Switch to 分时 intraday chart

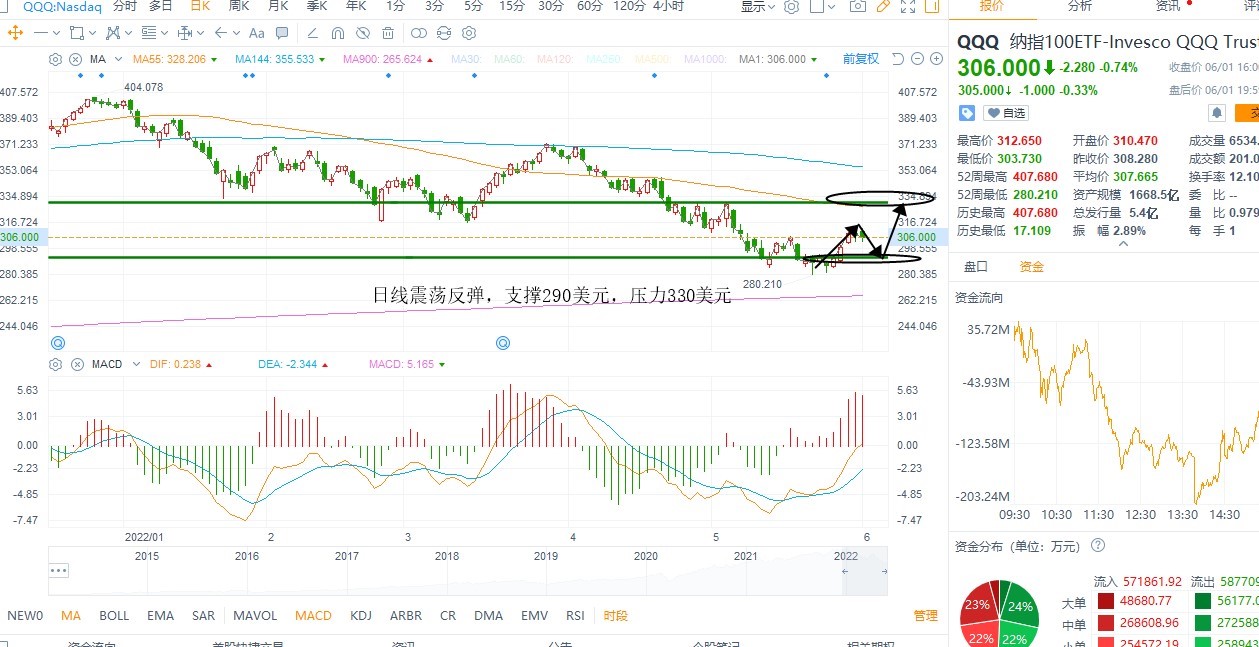click(125, 6)
